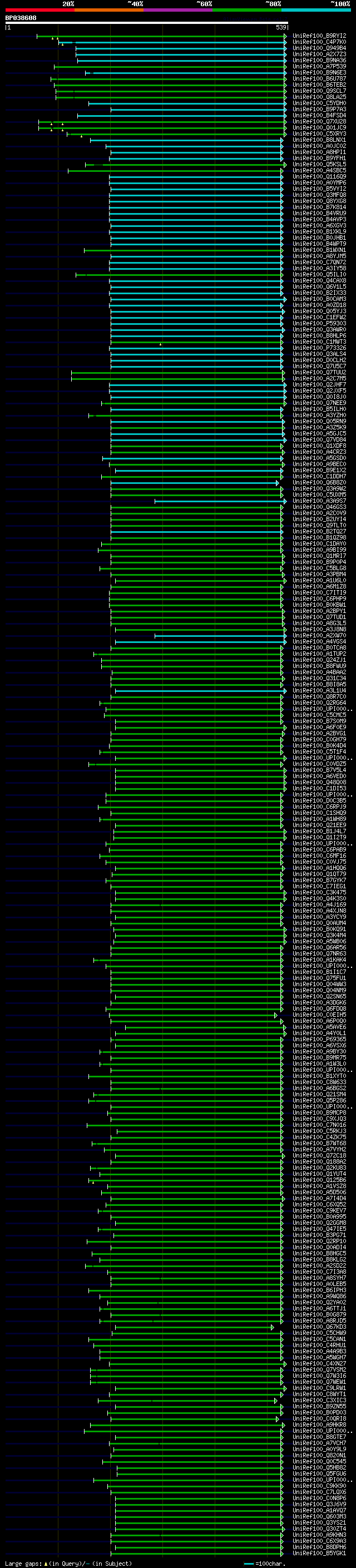Open hit UniRef100_A6XGV3
The width and height of the screenshot is (356, 1568).
click(319, 225)
